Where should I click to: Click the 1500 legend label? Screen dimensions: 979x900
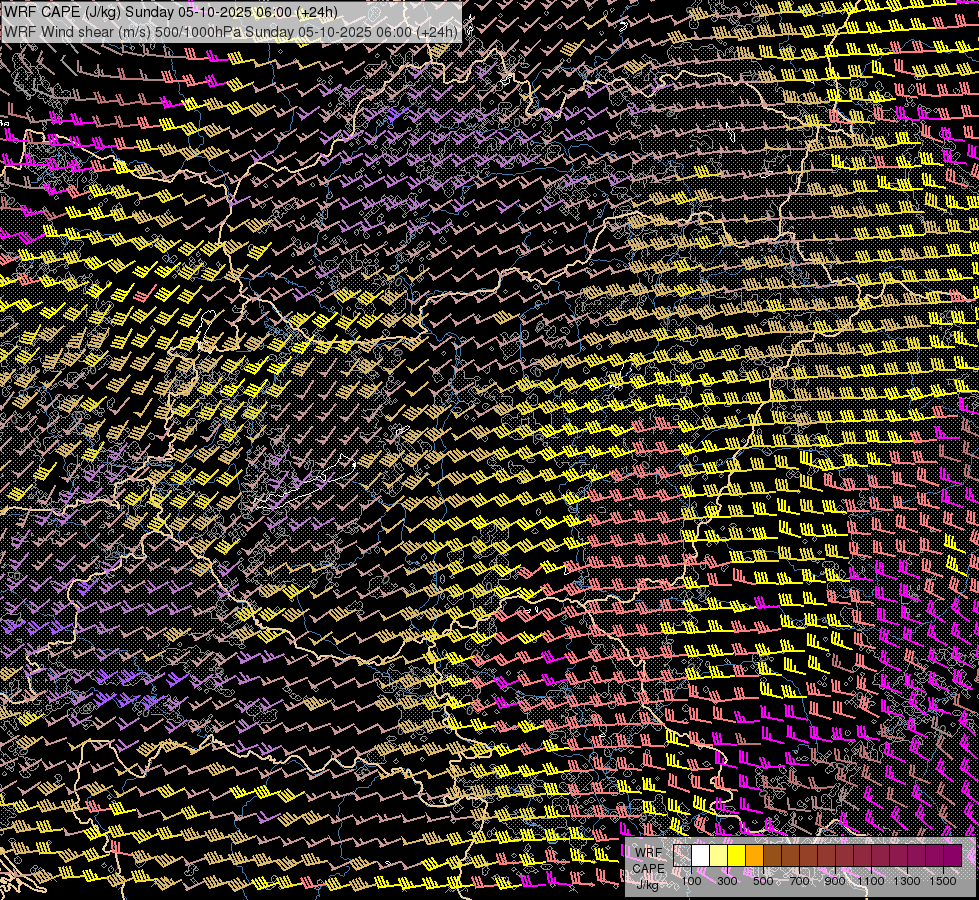[943, 881]
